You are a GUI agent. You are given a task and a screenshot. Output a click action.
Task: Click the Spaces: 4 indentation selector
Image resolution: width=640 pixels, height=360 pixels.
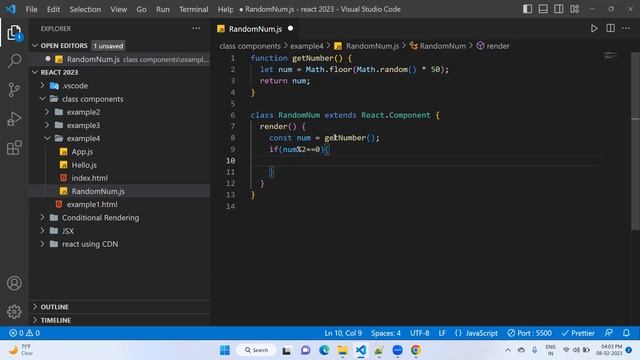tap(386, 333)
